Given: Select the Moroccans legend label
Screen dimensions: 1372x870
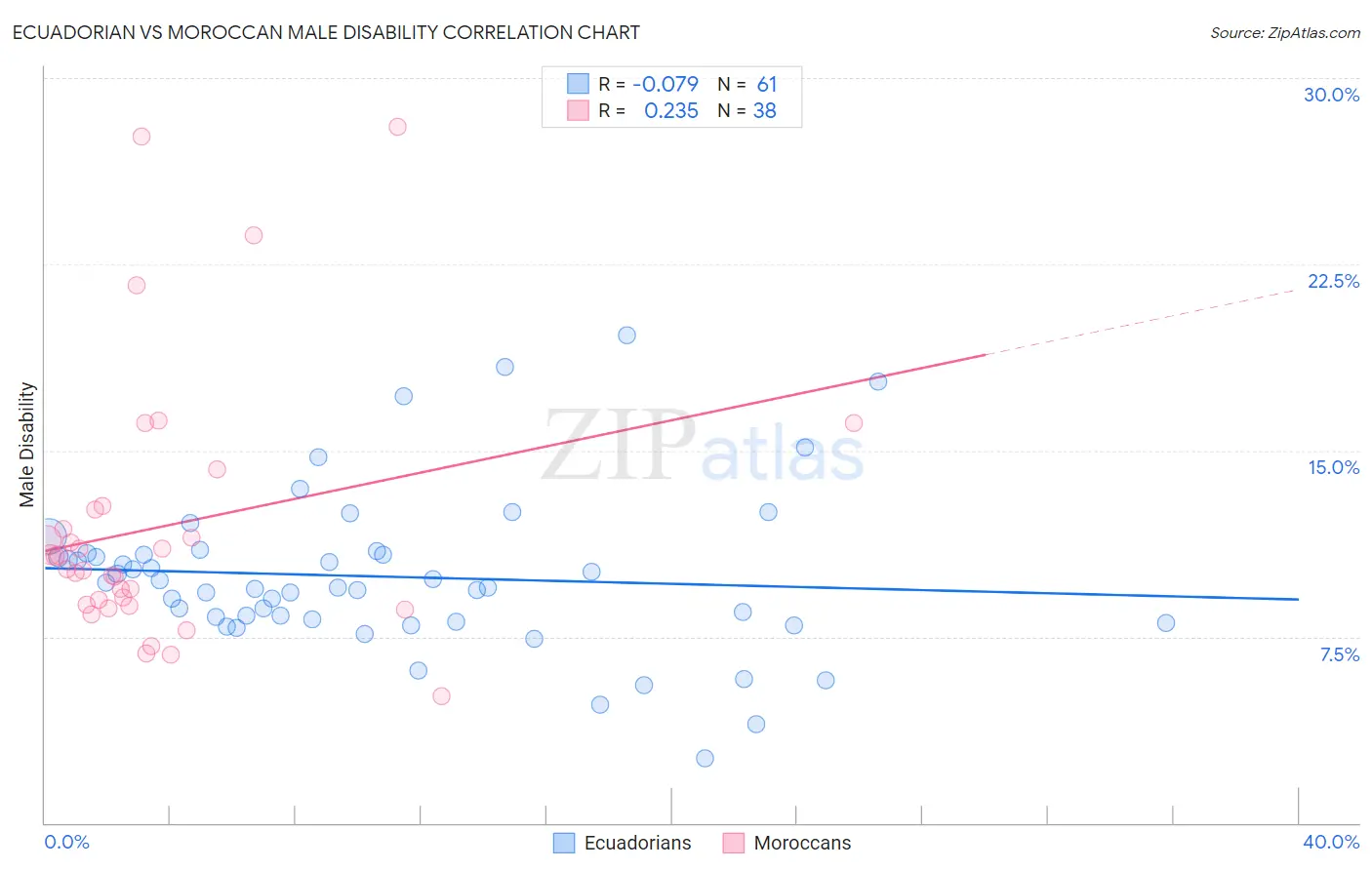Looking at the screenshot, I should [x=802, y=843].
